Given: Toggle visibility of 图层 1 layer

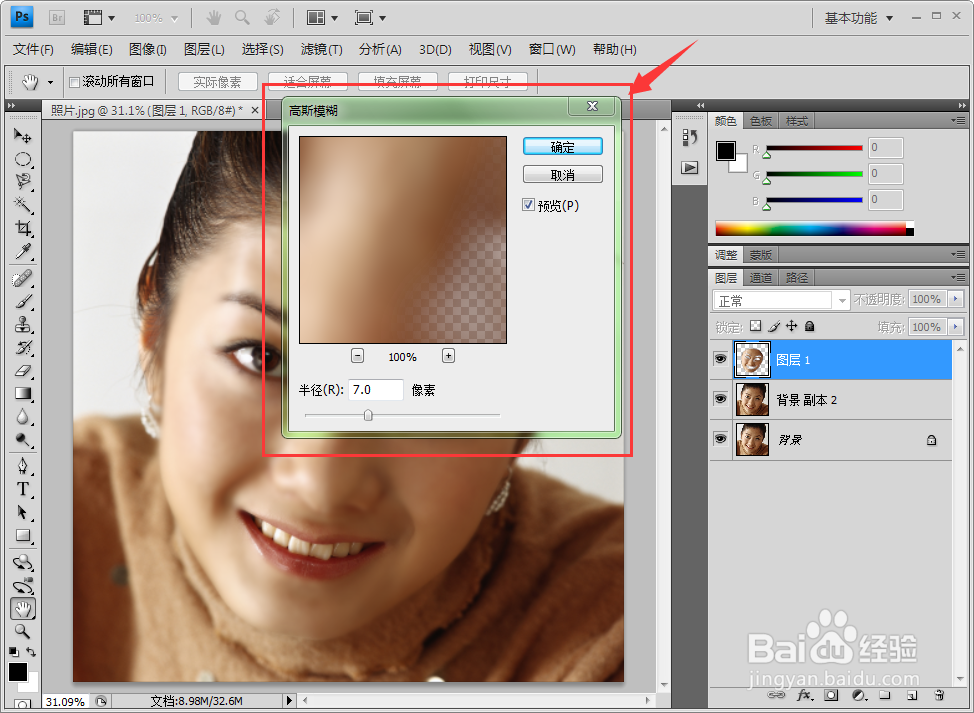Looking at the screenshot, I should pyautogui.click(x=721, y=359).
